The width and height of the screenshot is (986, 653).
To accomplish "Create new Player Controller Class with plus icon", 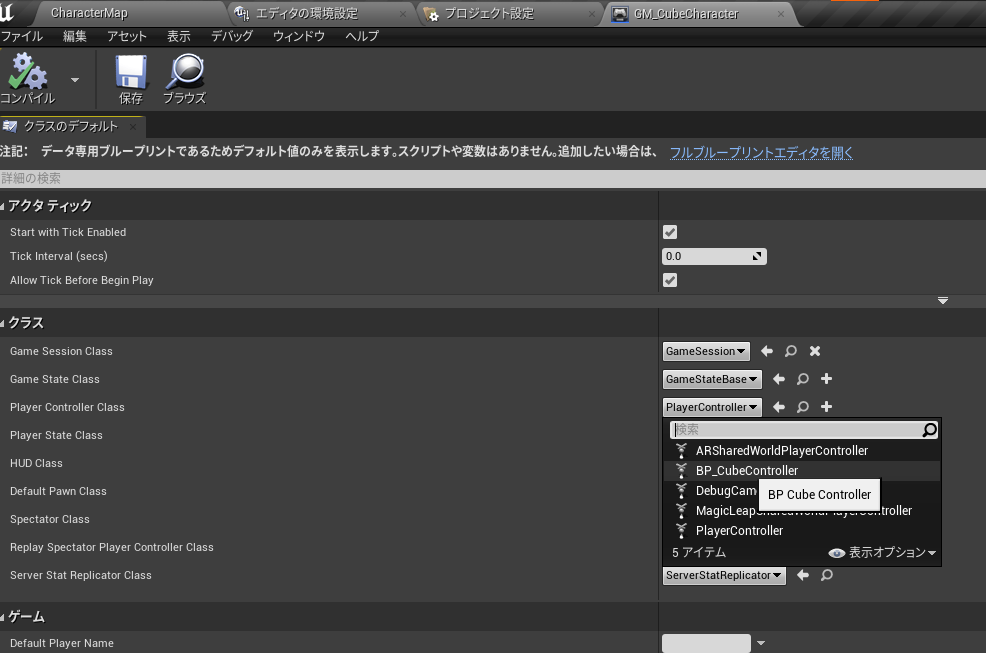I will click(827, 407).
